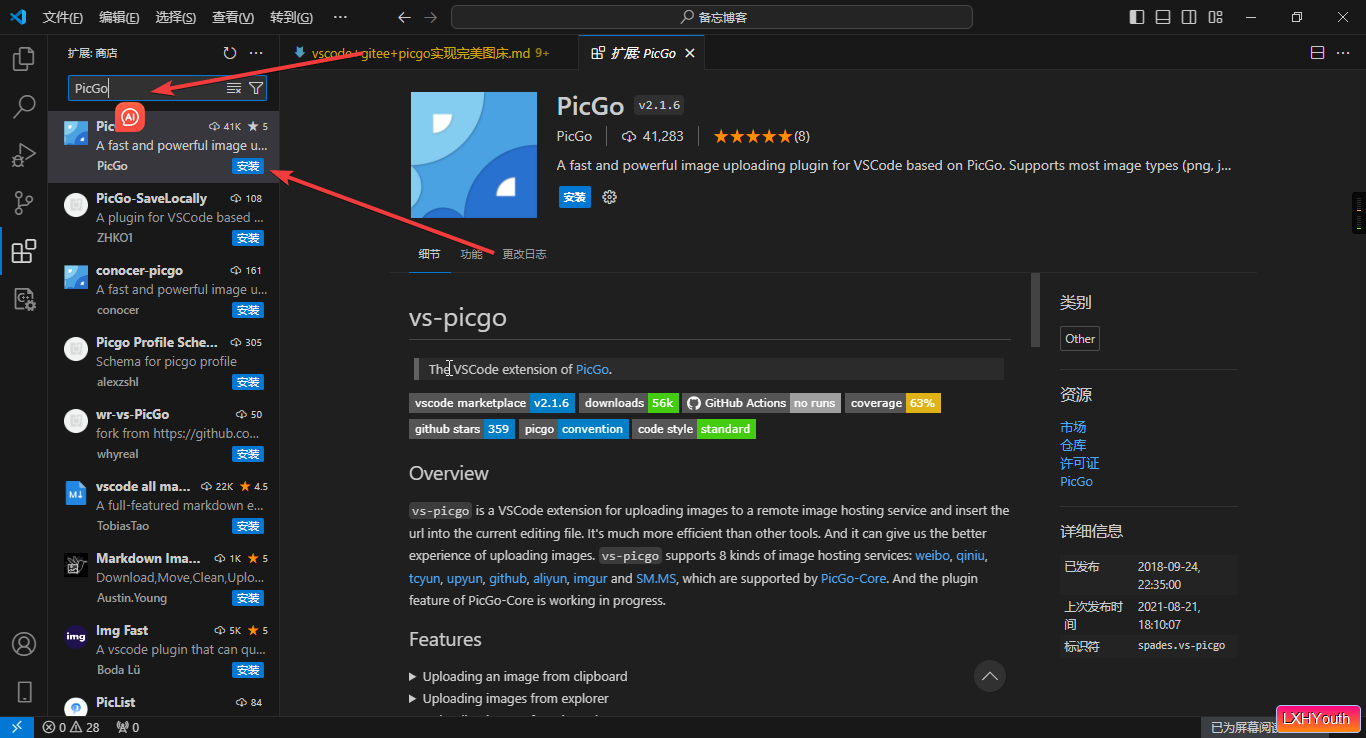1366x738 pixels.
Task: Open the editor more actions menu
Action: [x=1344, y=52]
